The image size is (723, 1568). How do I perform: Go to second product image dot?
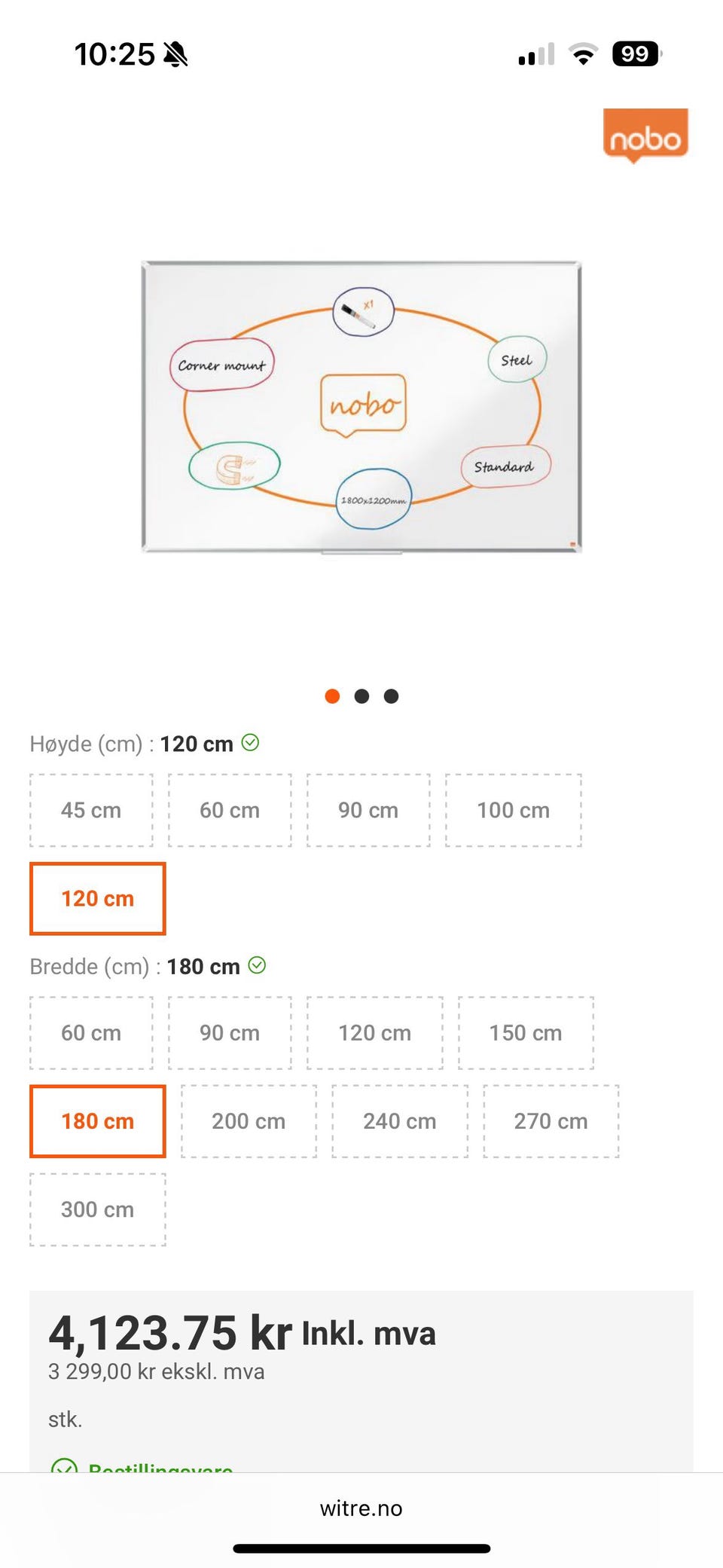click(361, 696)
